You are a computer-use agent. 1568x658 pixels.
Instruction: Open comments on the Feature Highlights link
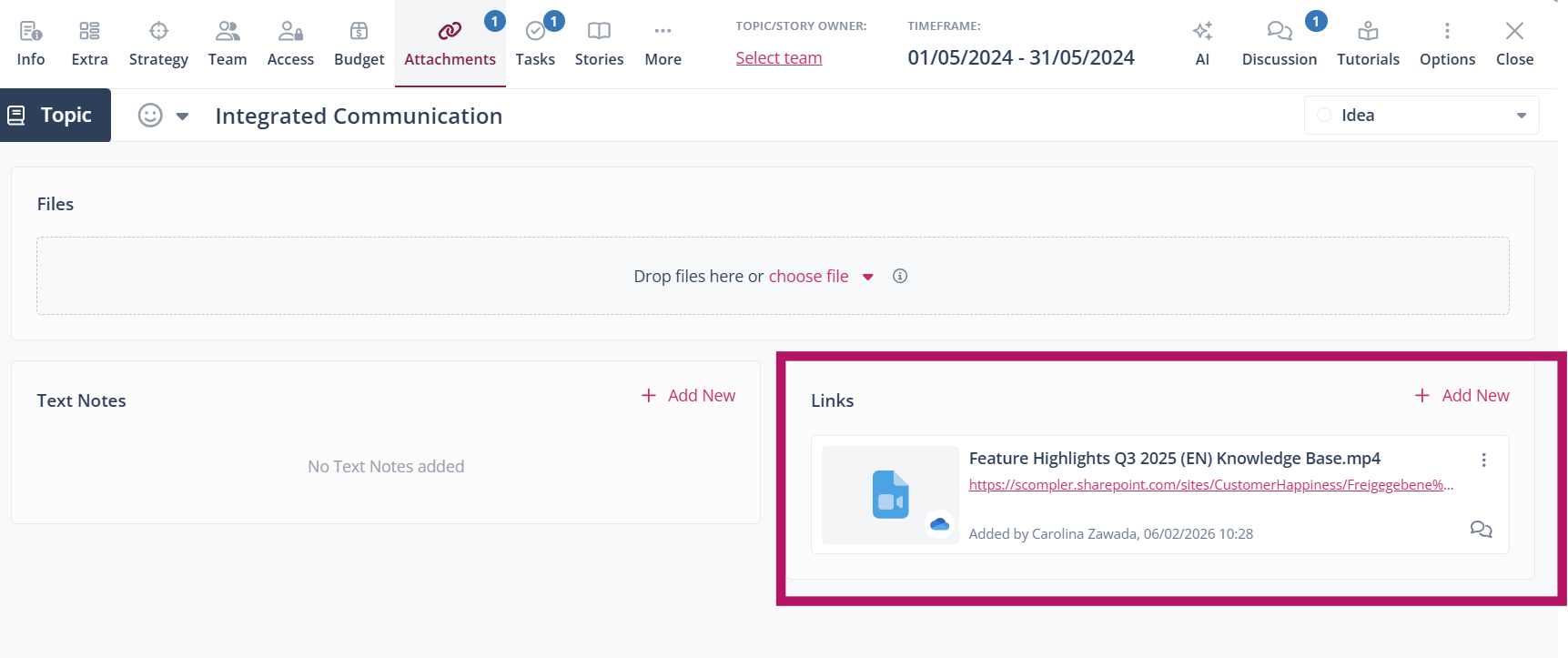pos(1481,530)
